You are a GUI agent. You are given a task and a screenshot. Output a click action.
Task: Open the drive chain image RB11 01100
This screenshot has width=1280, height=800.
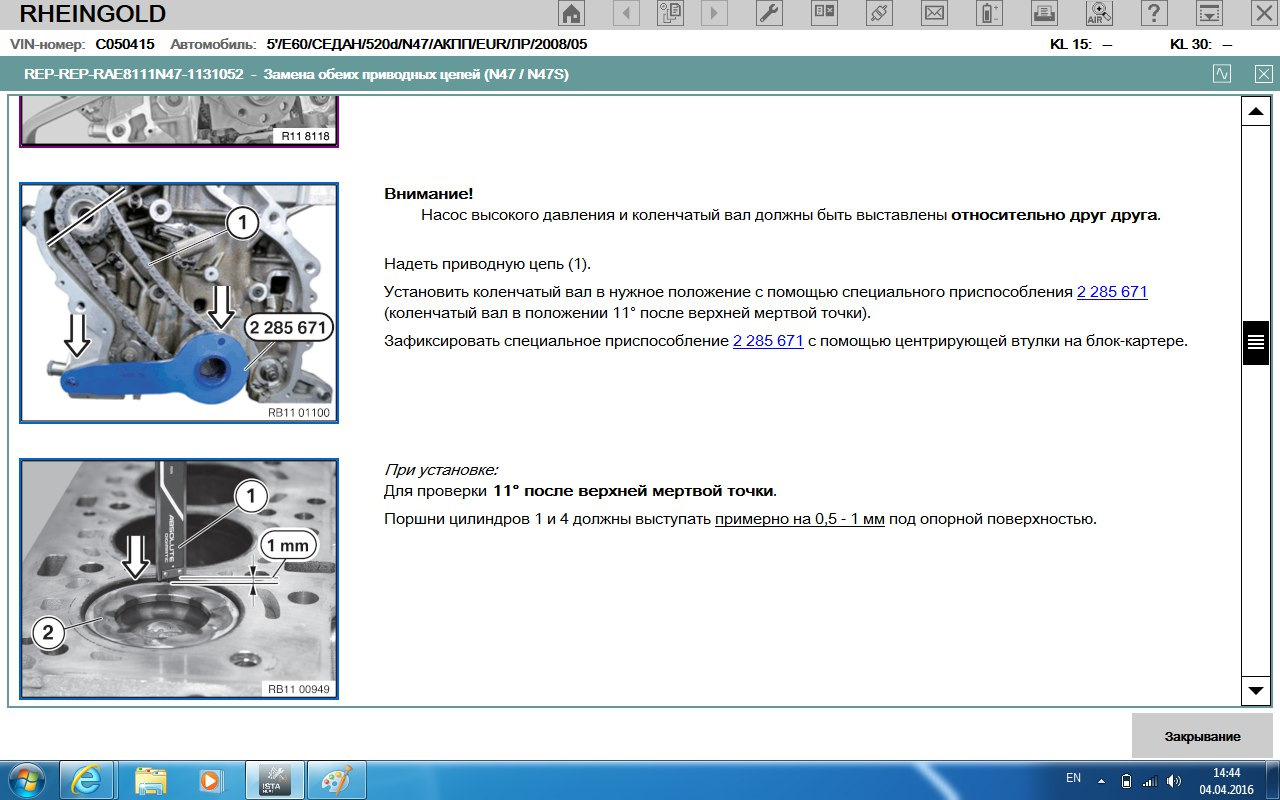(x=179, y=303)
